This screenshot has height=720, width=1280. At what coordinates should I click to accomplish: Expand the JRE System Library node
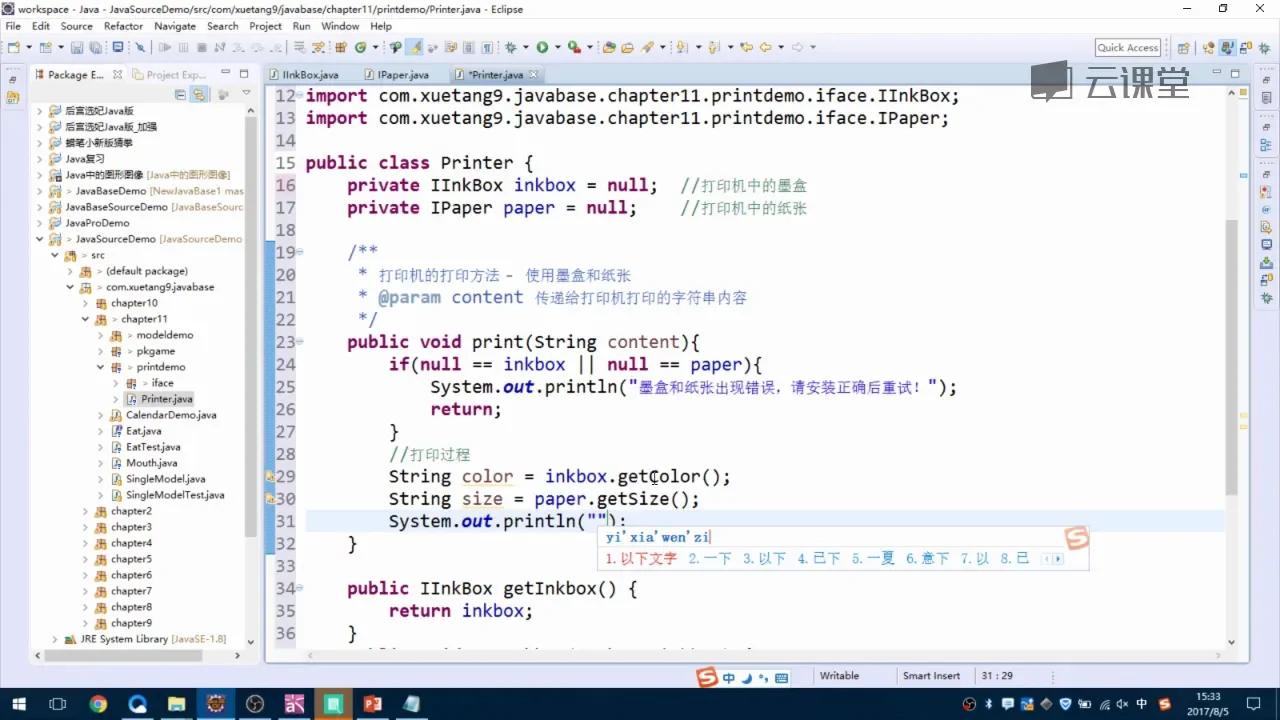[x=54, y=639]
